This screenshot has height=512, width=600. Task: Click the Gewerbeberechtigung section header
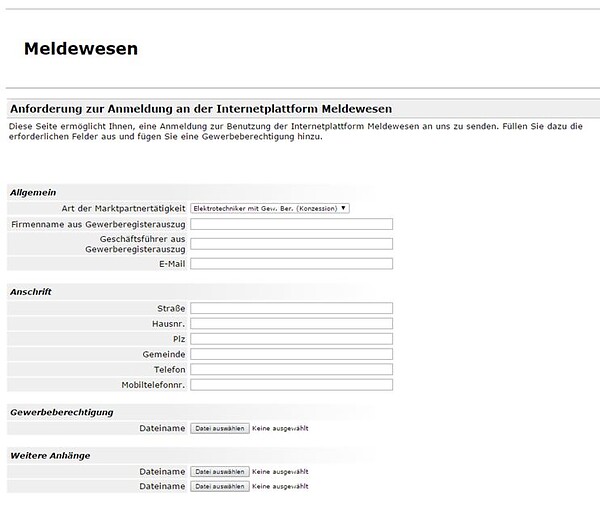pyautogui.click(x=62, y=413)
